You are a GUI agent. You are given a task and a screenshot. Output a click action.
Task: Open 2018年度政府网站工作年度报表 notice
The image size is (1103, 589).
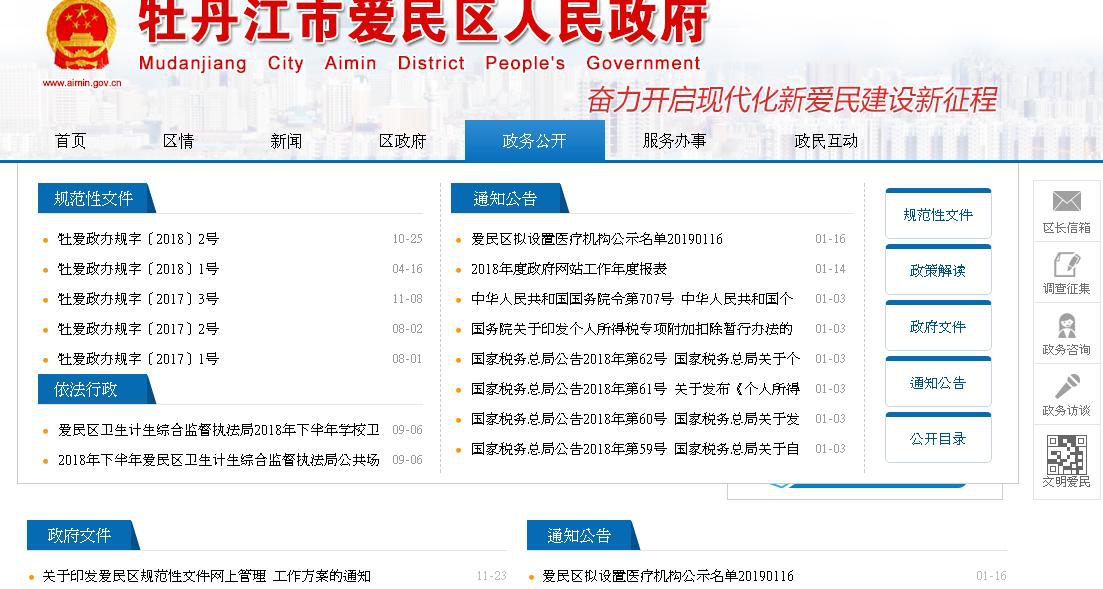(x=569, y=269)
